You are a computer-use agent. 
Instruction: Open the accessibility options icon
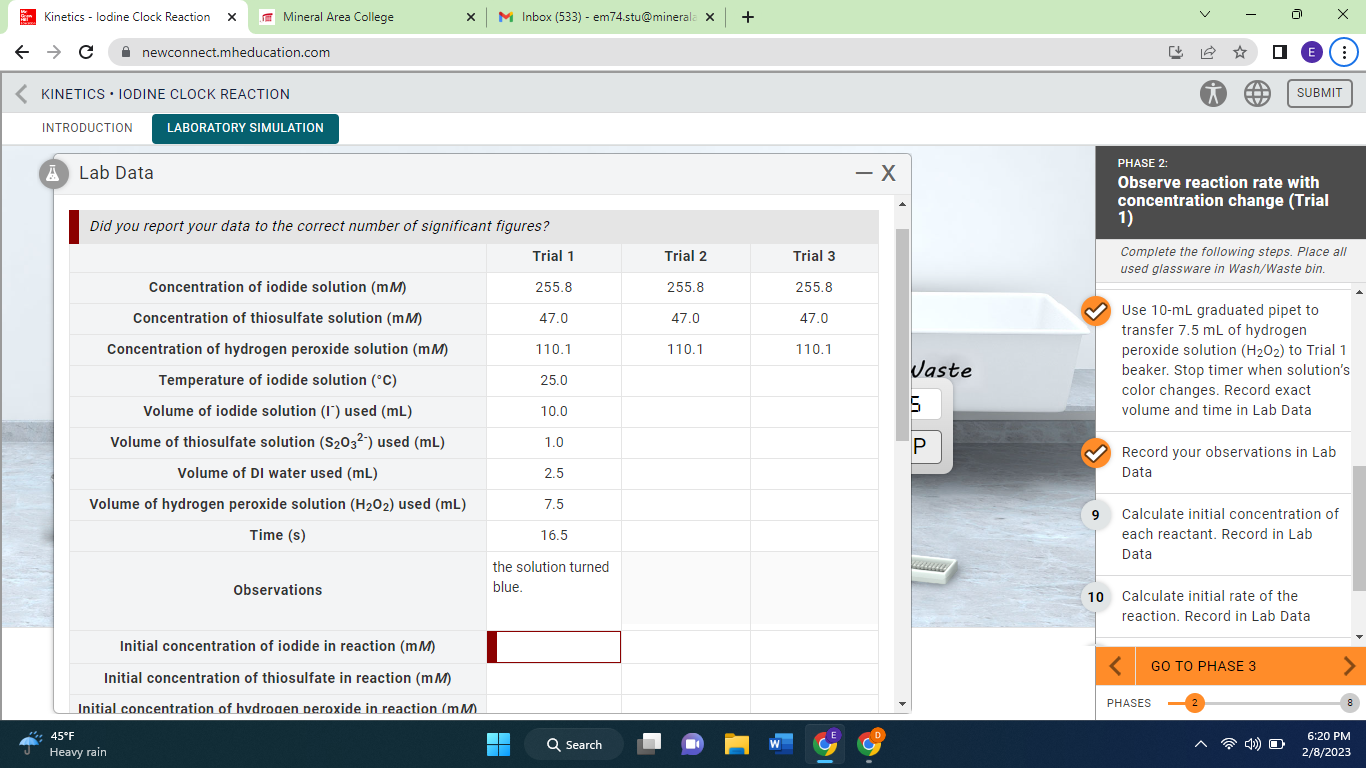[x=1213, y=93]
